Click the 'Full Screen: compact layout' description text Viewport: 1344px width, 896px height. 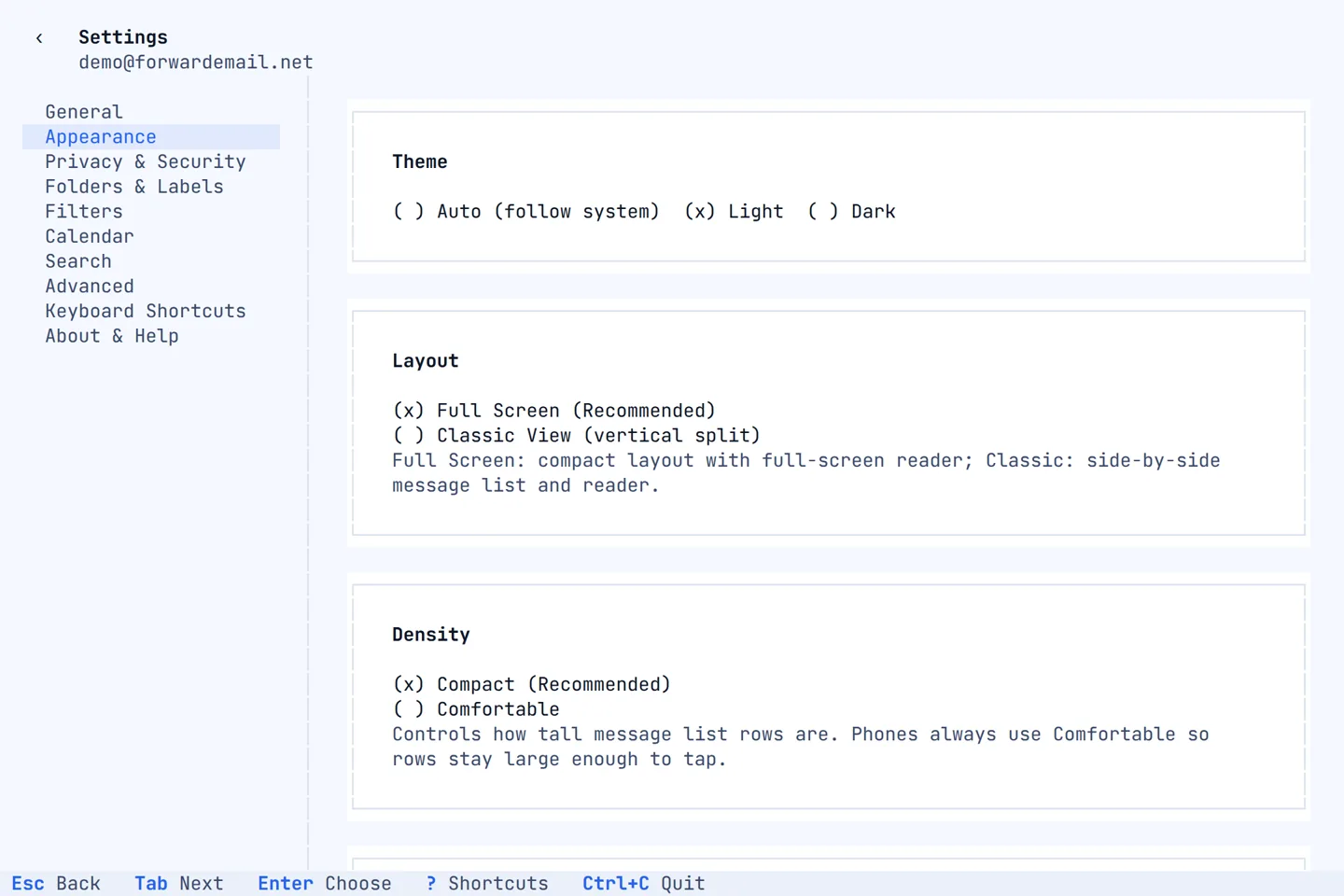[x=806, y=473]
